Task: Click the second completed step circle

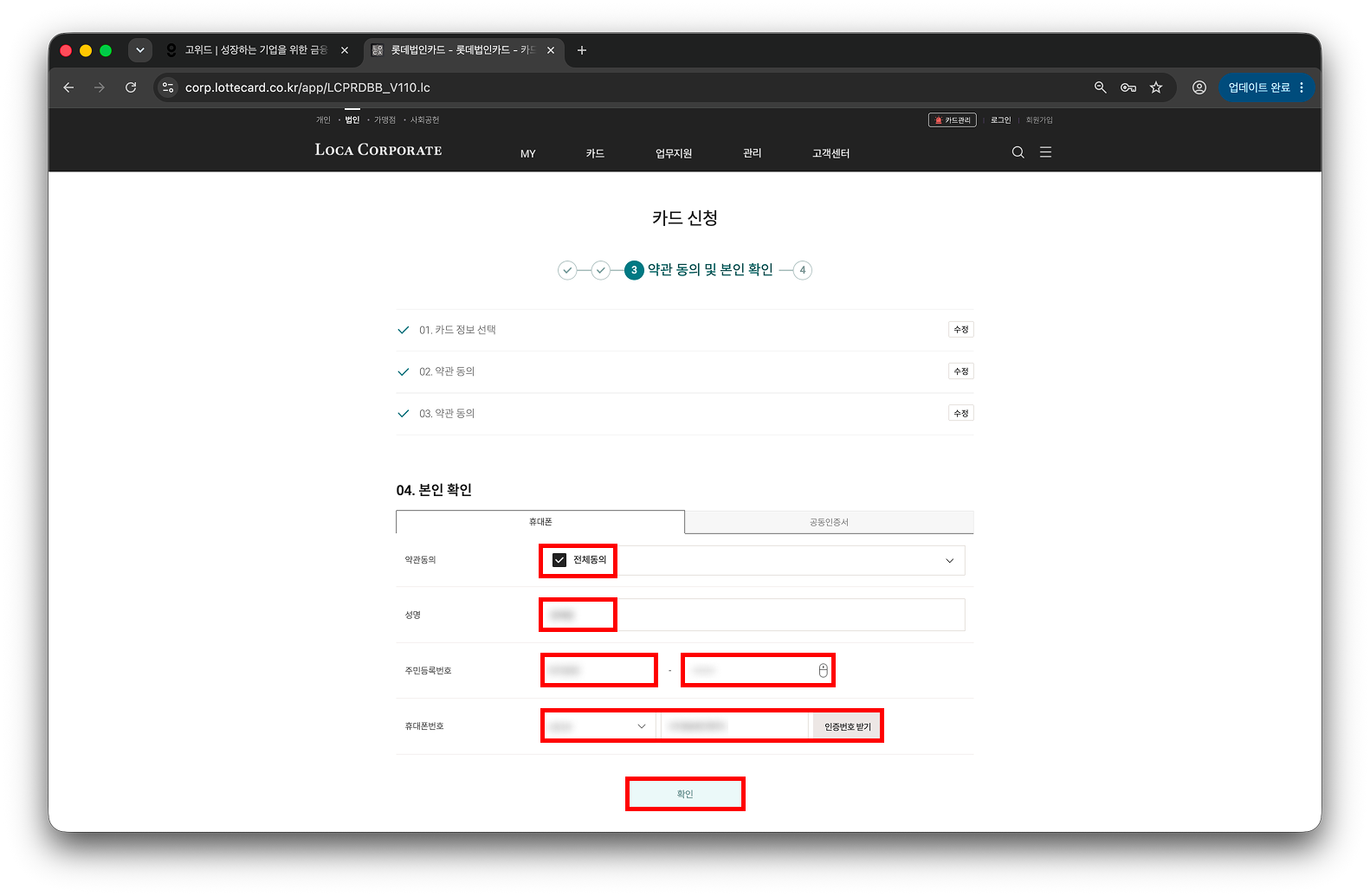Action: point(601,270)
